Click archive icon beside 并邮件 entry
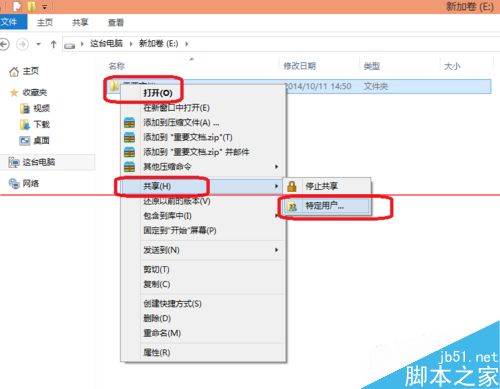The height and width of the screenshot is (389, 500). (130, 152)
